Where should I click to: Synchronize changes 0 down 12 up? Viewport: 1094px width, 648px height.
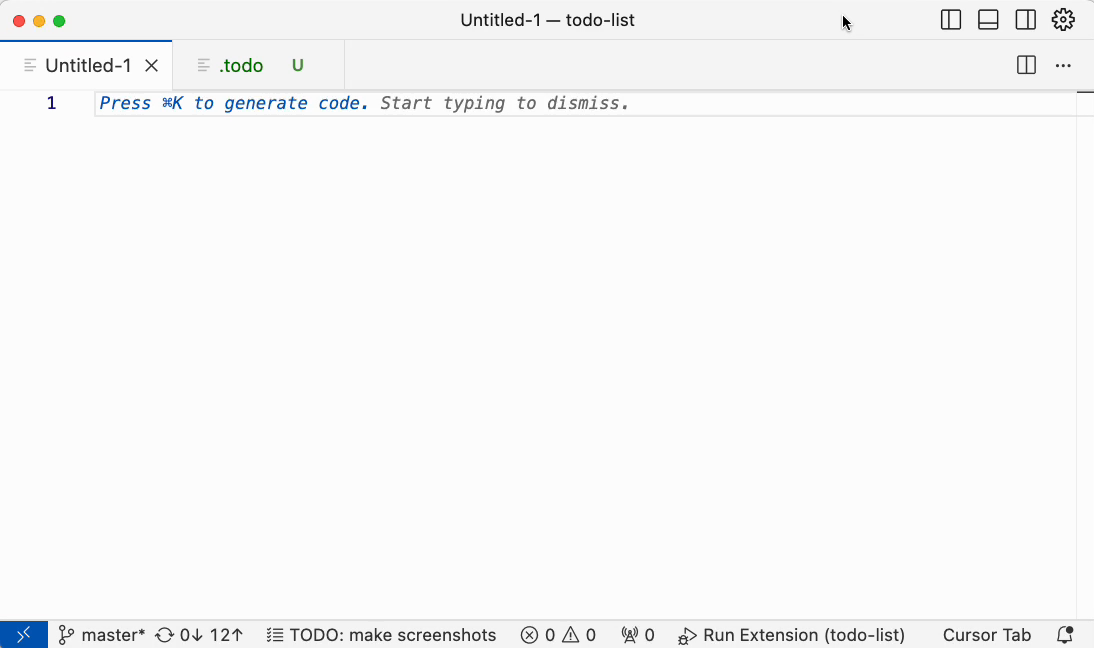tap(199, 635)
